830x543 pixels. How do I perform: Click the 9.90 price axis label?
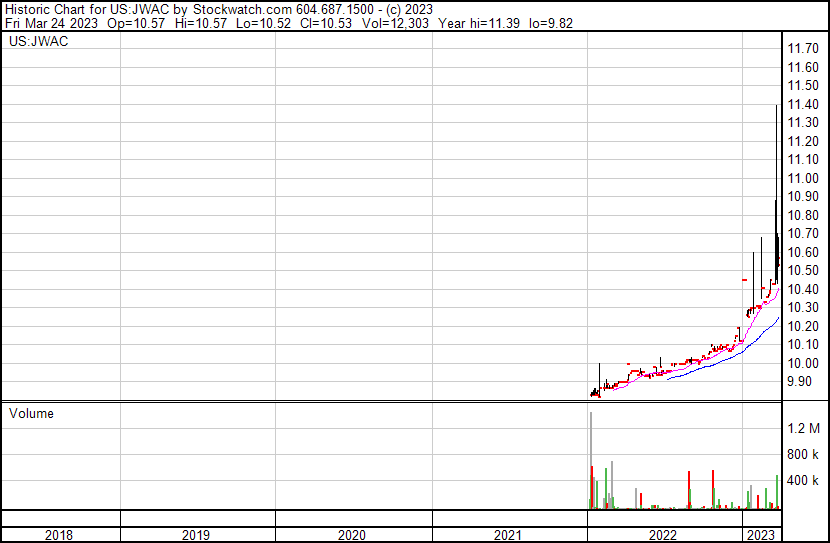(x=801, y=382)
